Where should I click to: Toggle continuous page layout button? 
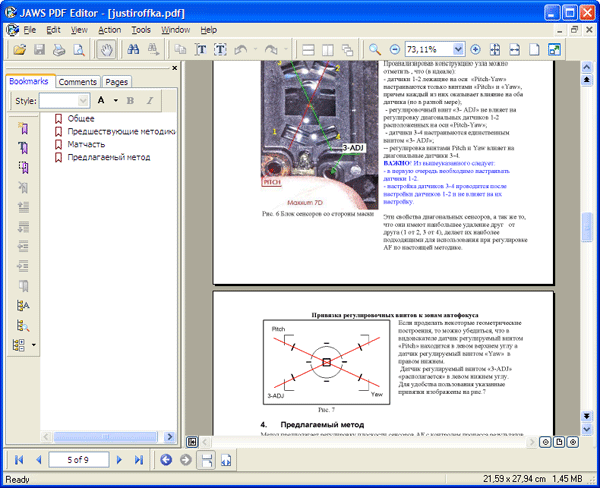point(206,460)
